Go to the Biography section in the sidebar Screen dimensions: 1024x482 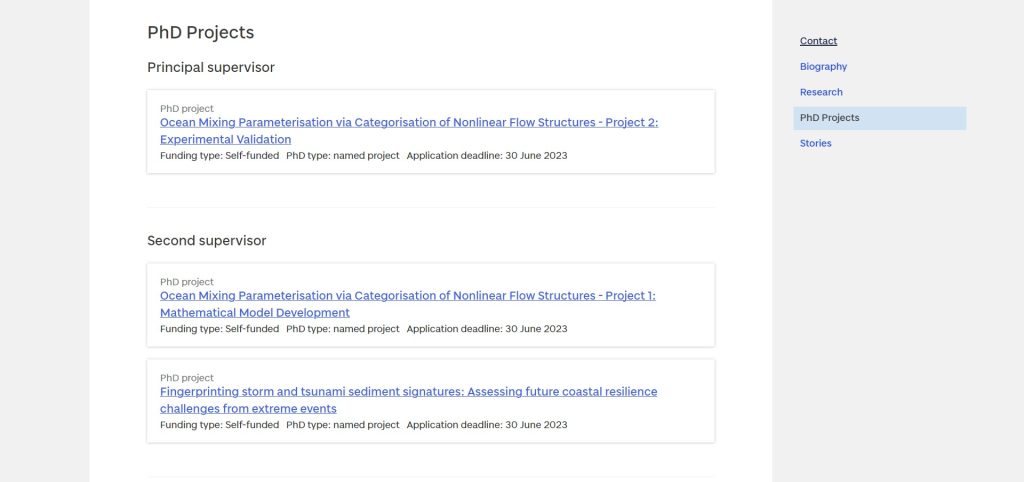pyautogui.click(x=823, y=67)
